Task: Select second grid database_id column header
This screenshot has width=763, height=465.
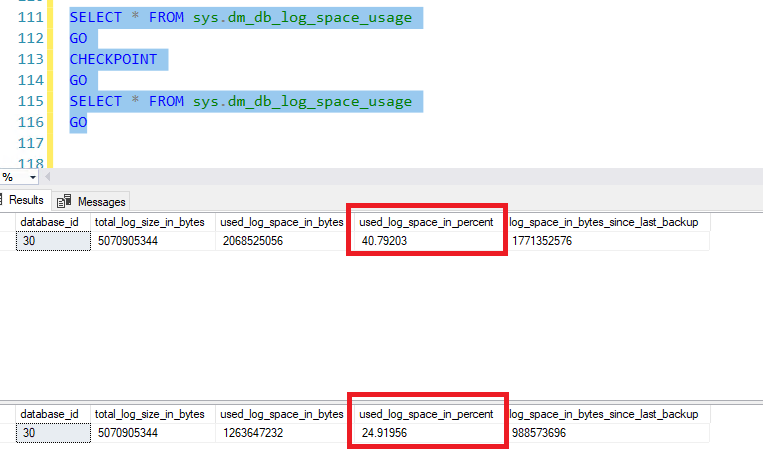Action: pos(53,414)
